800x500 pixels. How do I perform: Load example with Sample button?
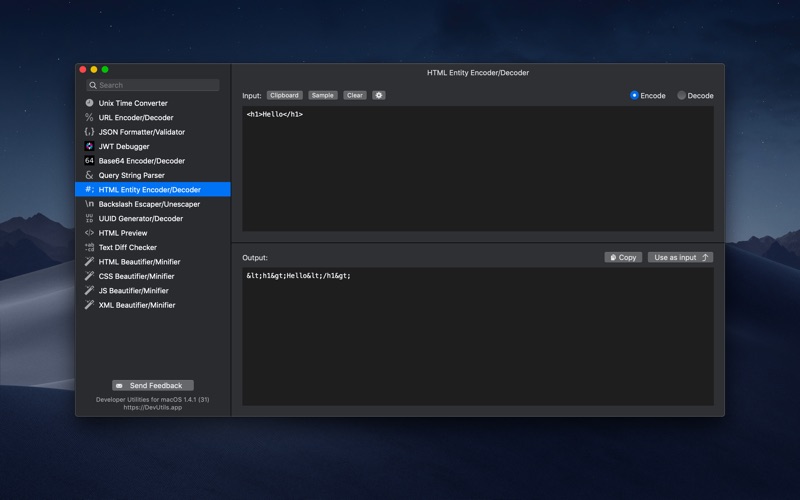[322, 96]
